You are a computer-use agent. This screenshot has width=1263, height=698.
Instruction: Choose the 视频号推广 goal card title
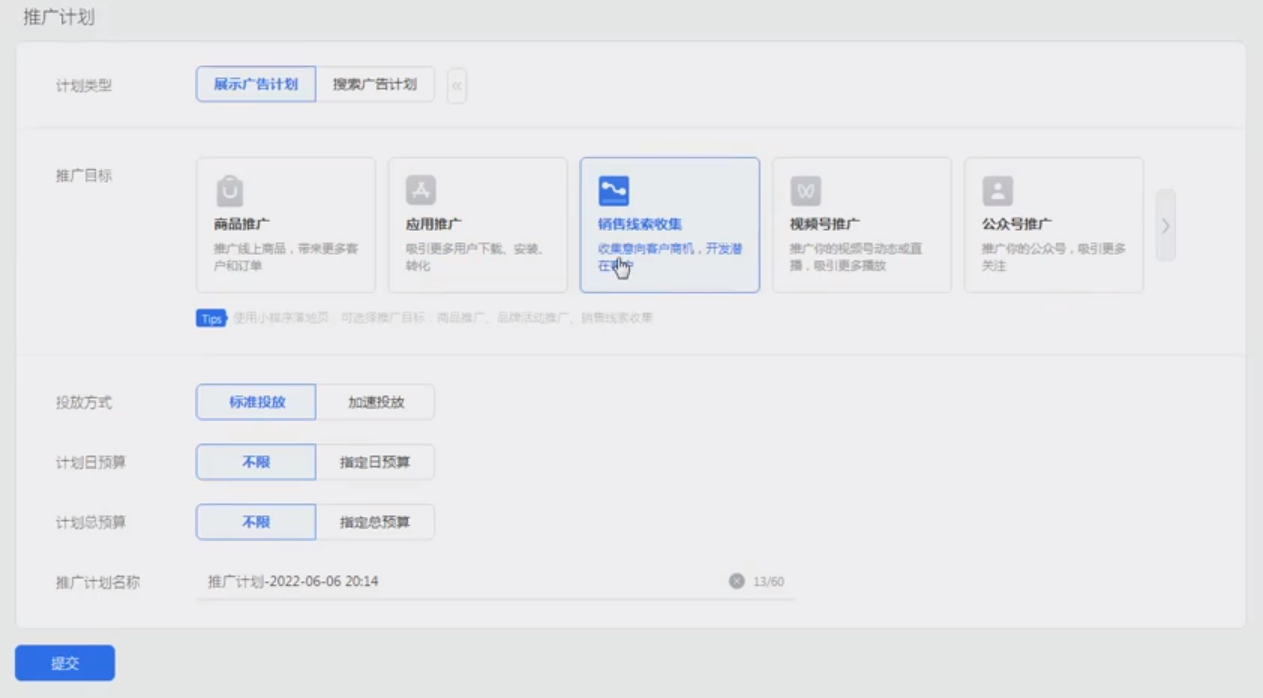point(825,224)
